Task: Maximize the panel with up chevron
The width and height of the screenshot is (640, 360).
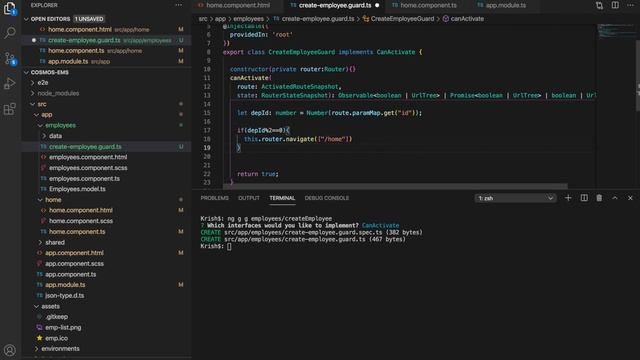Action: (x=615, y=198)
